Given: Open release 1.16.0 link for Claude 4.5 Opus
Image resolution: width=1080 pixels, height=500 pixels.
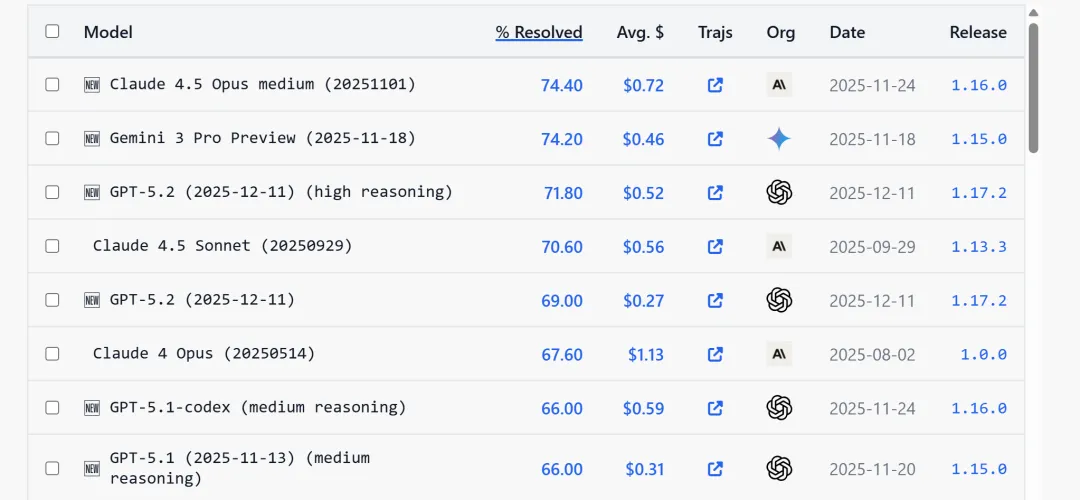Looking at the screenshot, I should point(978,85).
